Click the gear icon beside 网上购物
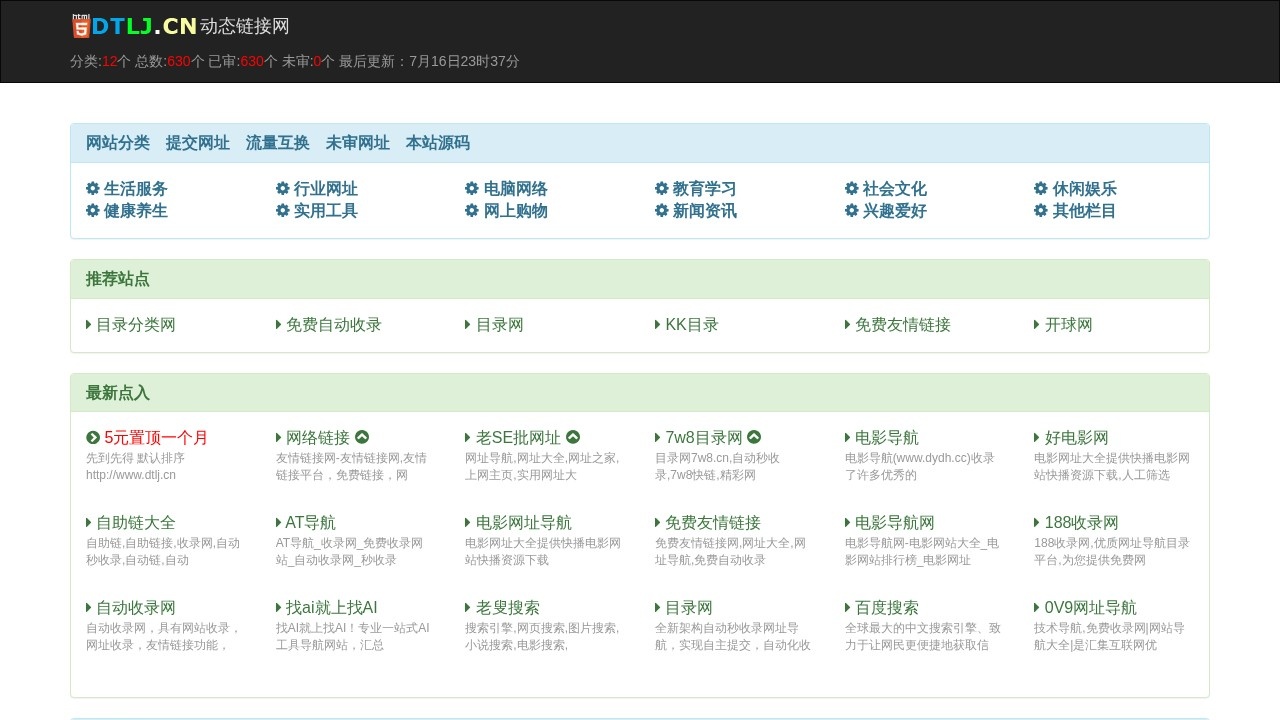The height and width of the screenshot is (720, 1280). 472,210
